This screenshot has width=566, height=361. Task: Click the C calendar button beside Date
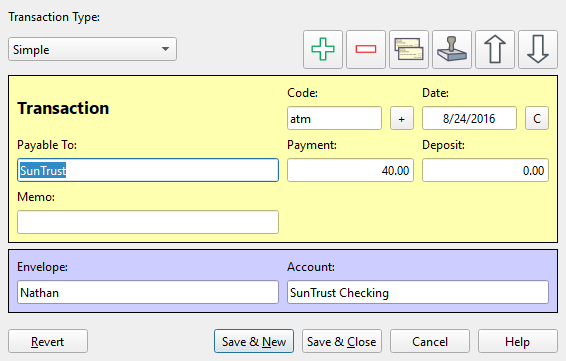pos(537,118)
